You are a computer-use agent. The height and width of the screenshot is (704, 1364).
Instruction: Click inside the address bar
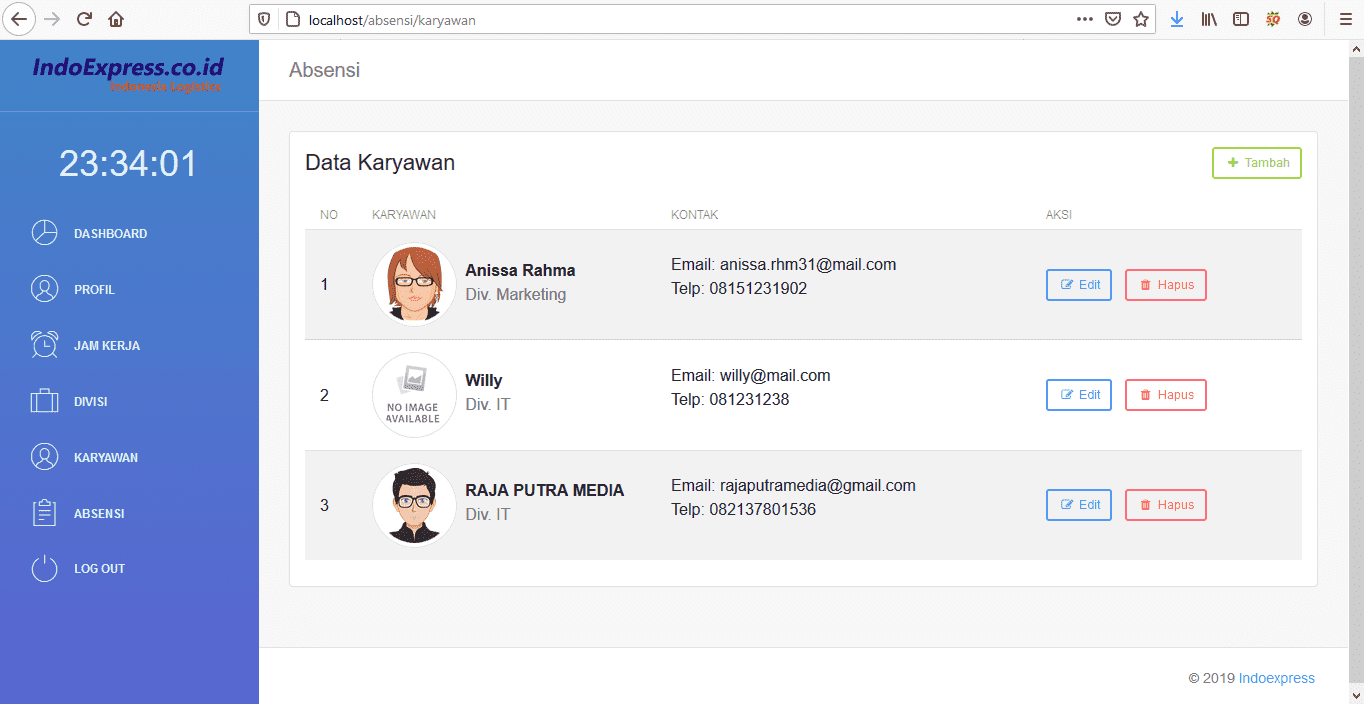pyautogui.click(x=500, y=19)
